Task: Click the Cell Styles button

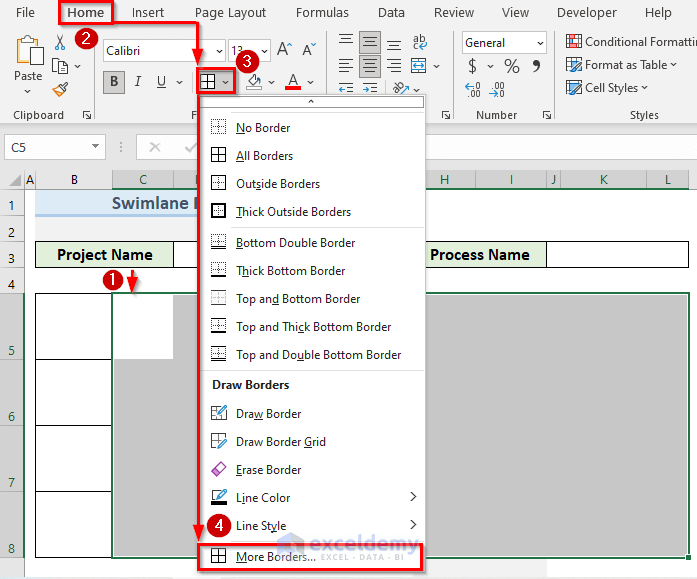Action: [x=610, y=88]
